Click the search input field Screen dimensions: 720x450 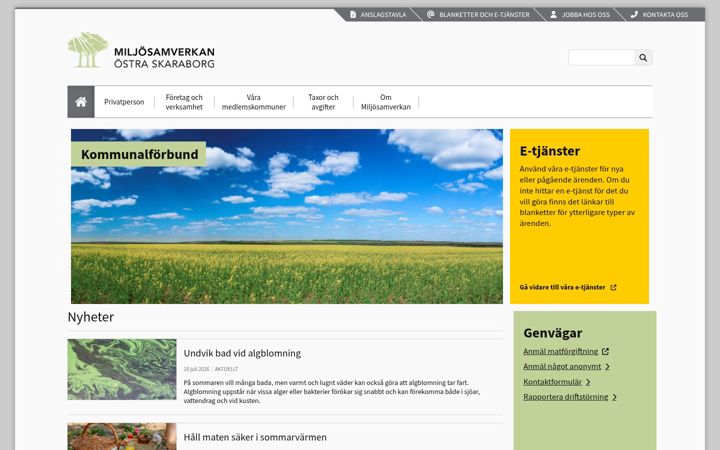click(602, 57)
